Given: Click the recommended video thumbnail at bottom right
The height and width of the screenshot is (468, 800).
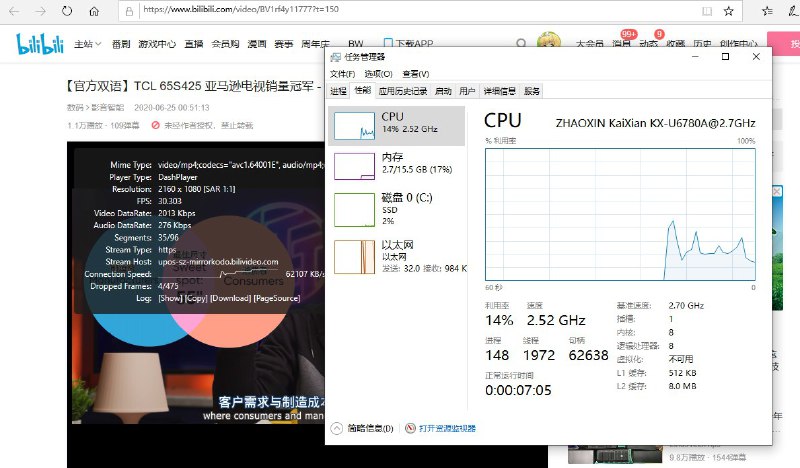Looking at the screenshot, I should tap(615, 454).
